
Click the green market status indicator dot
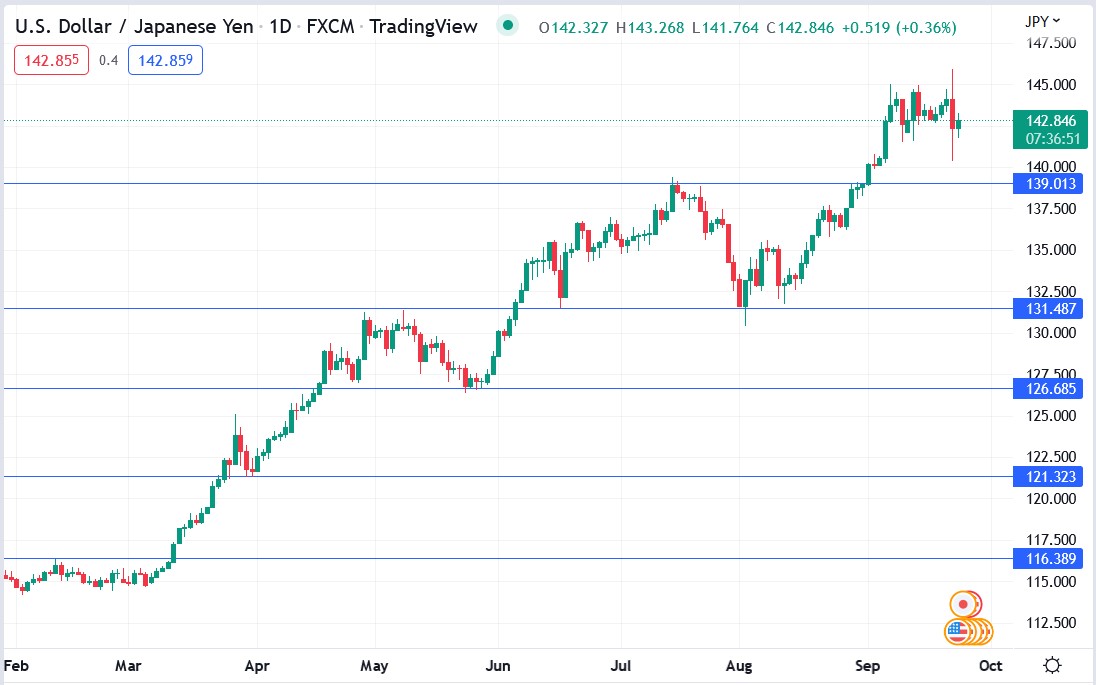[507, 26]
